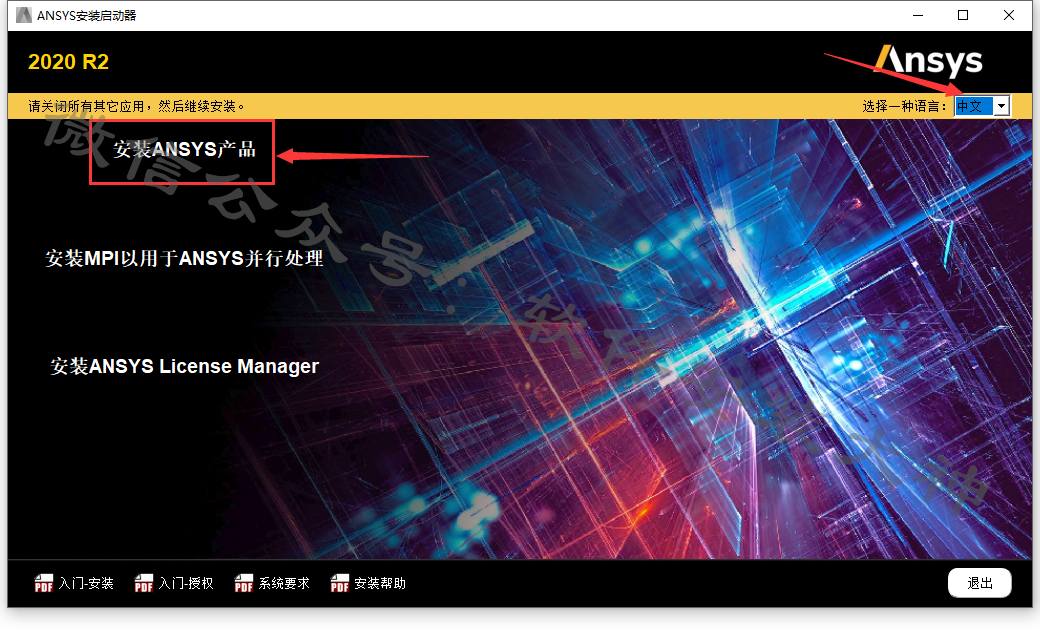Click the 2020 R2 version text
1040x637 pixels.
[68, 62]
